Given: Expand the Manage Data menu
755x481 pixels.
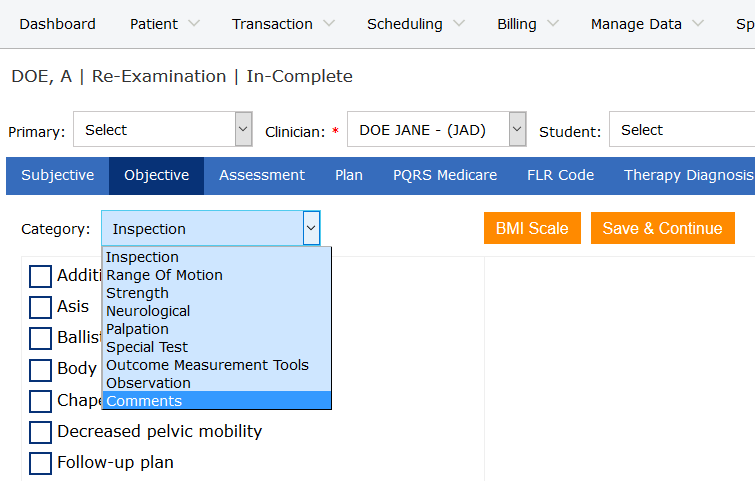Looking at the screenshot, I should click(646, 24).
